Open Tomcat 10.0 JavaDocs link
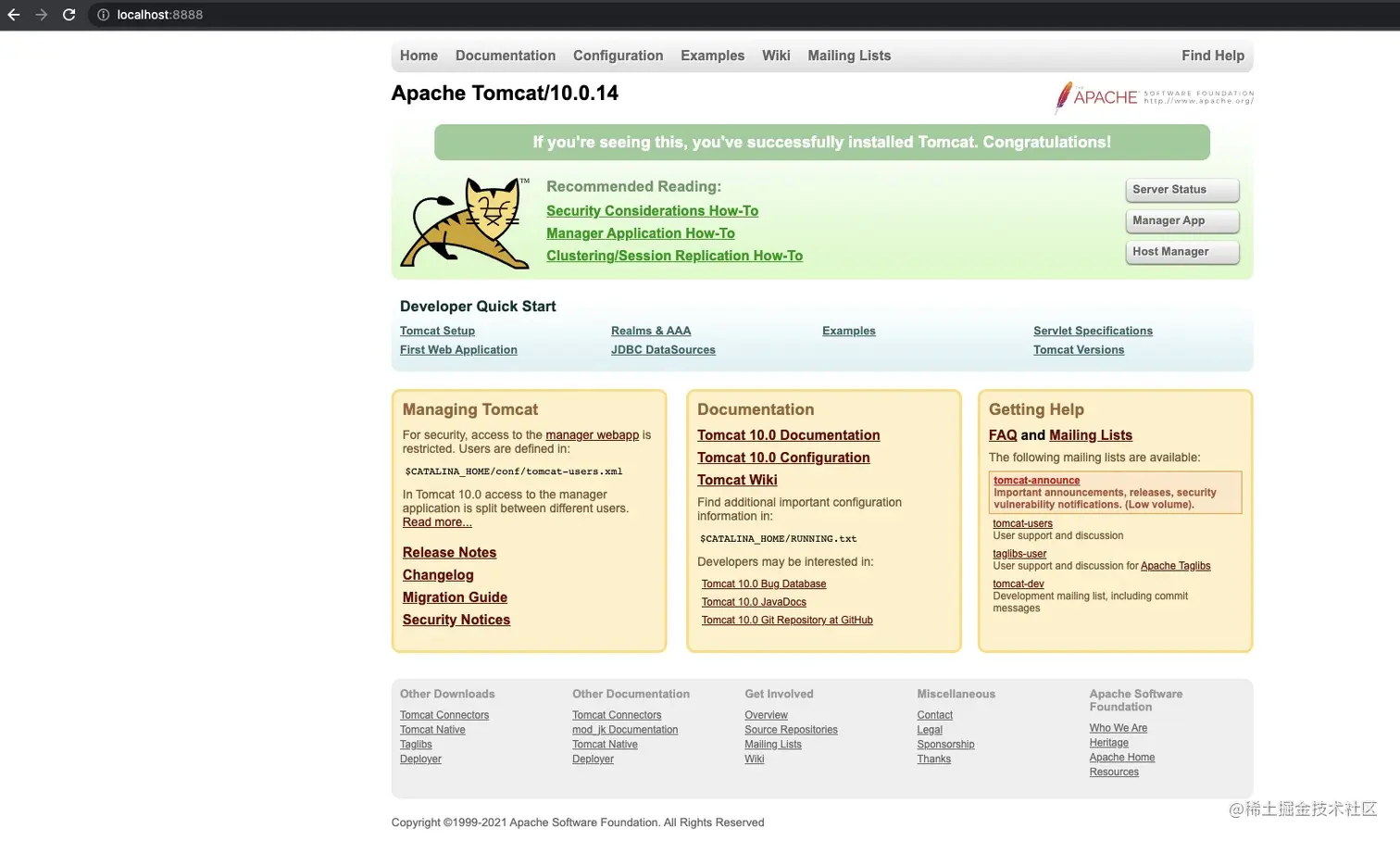The width and height of the screenshot is (1400, 841). [754, 602]
